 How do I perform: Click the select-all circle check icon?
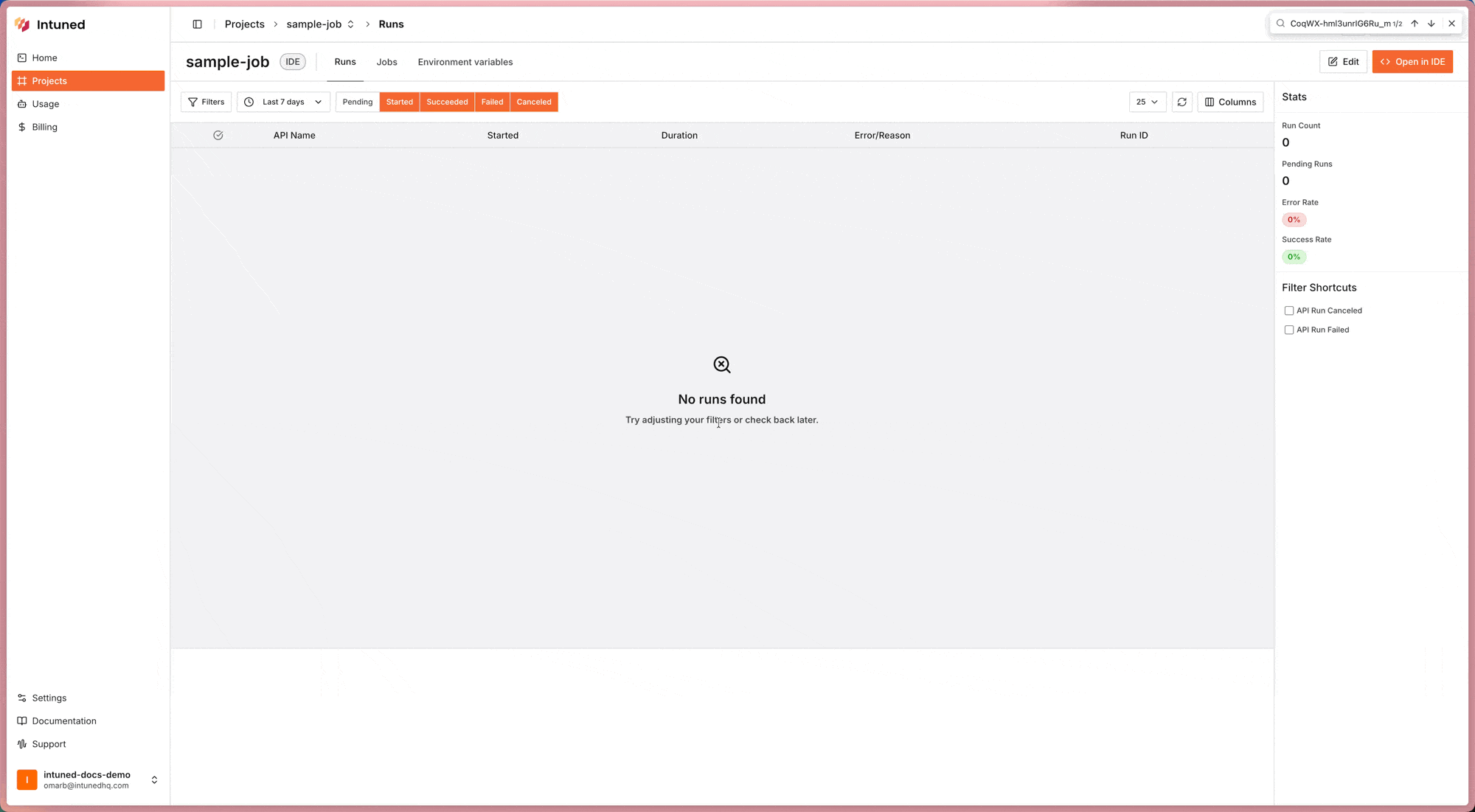click(218, 135)
